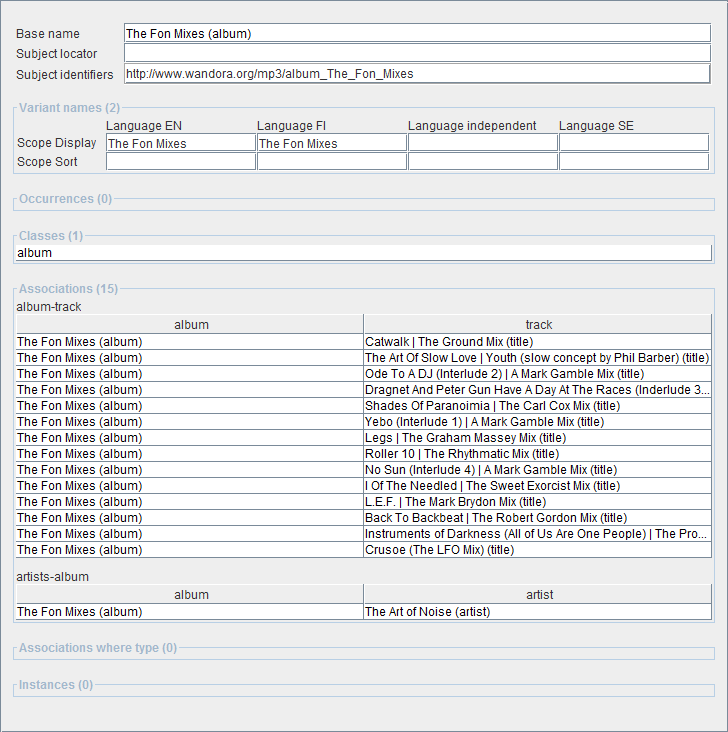
Task: Click the 'Instances (0)' section title
Action: pyautogui.click(x=56, y=685)
